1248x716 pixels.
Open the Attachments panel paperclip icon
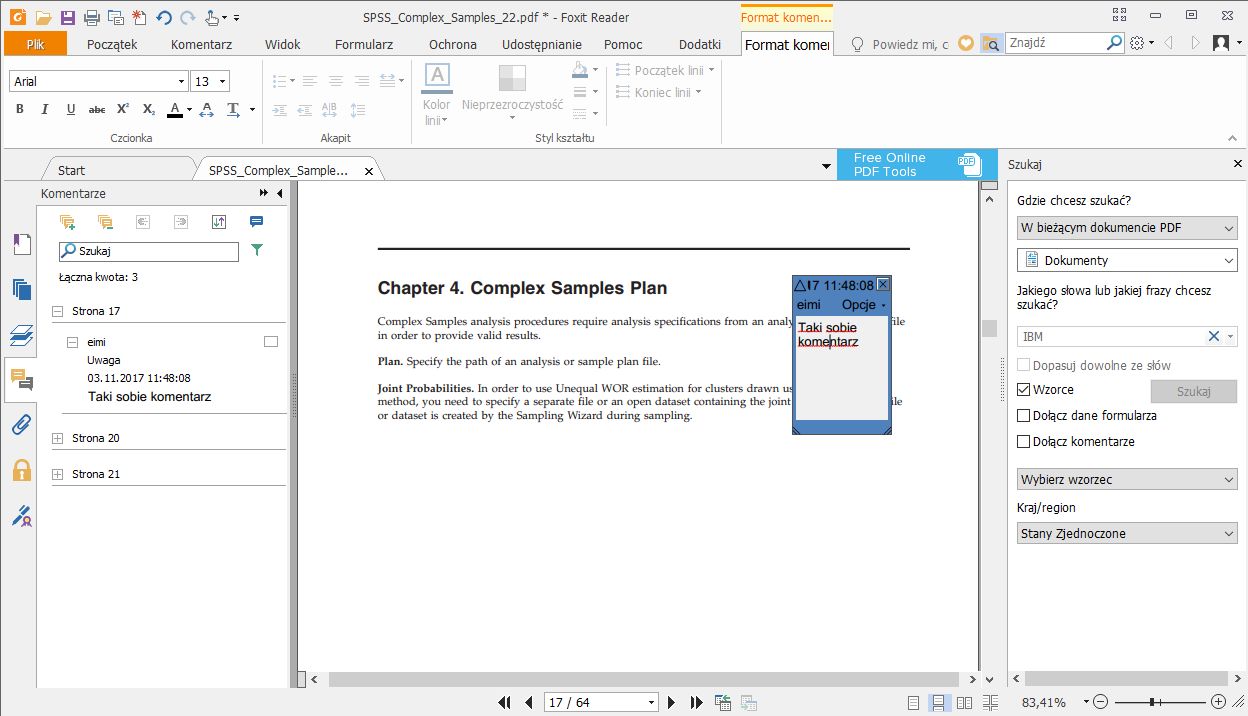tap(21, 424)
